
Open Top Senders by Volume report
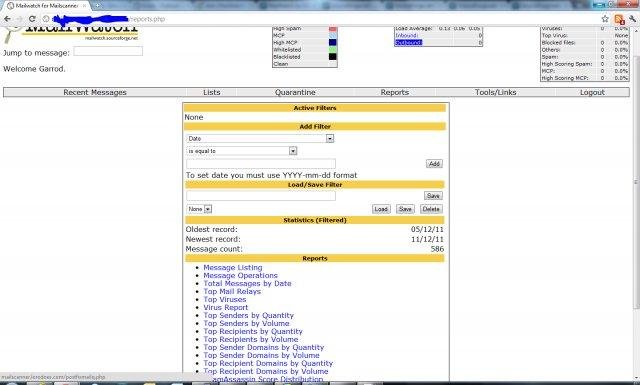246,323
